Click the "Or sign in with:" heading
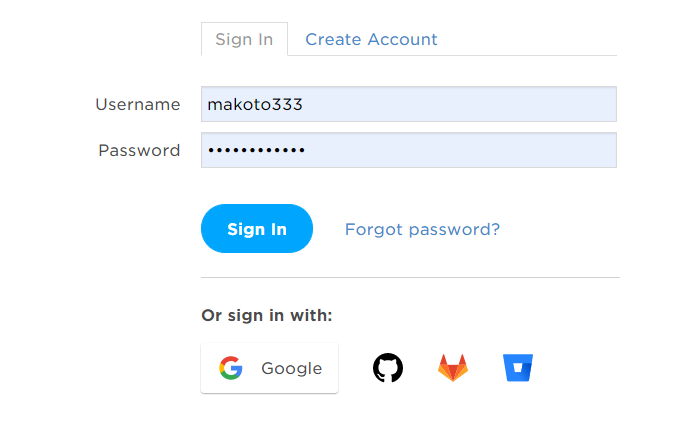 267,315
